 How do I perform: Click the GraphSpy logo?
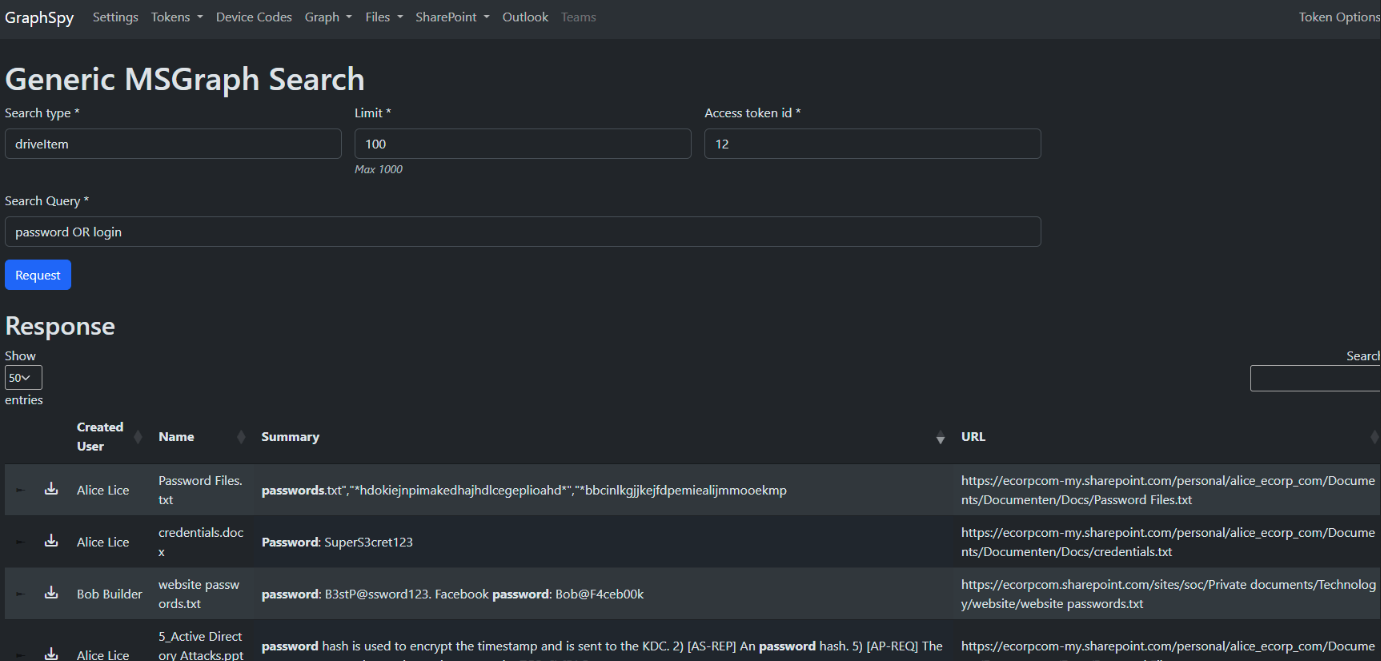tap(39, 17)
